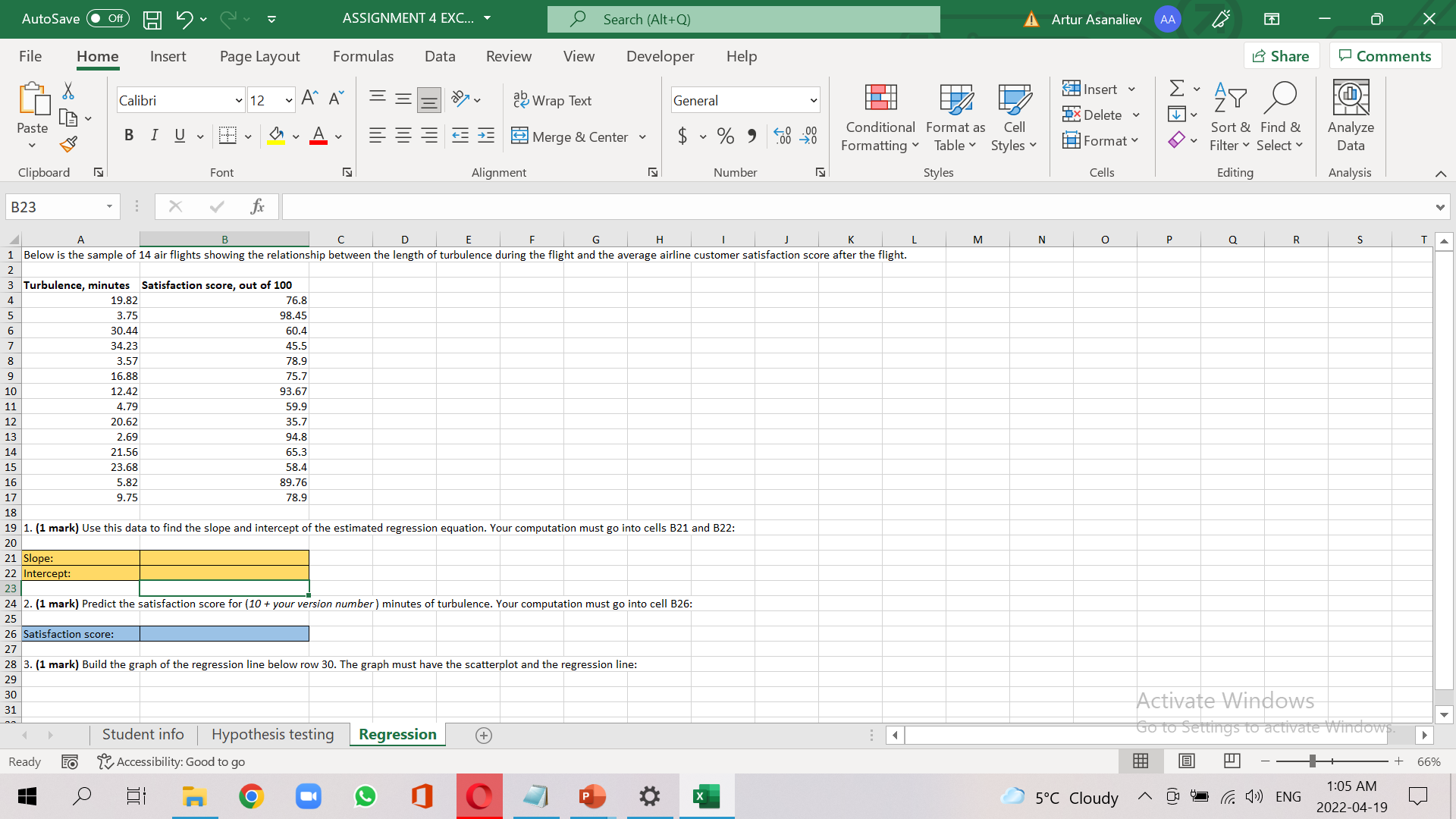
Task: Switch to the Formulas ribbon tab
Action: click(x=363, y=55)
